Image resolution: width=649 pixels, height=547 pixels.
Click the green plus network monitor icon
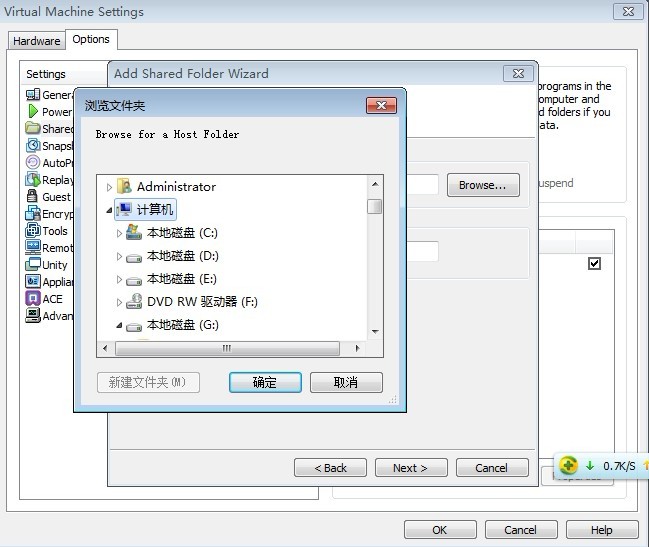click(568, 465)
